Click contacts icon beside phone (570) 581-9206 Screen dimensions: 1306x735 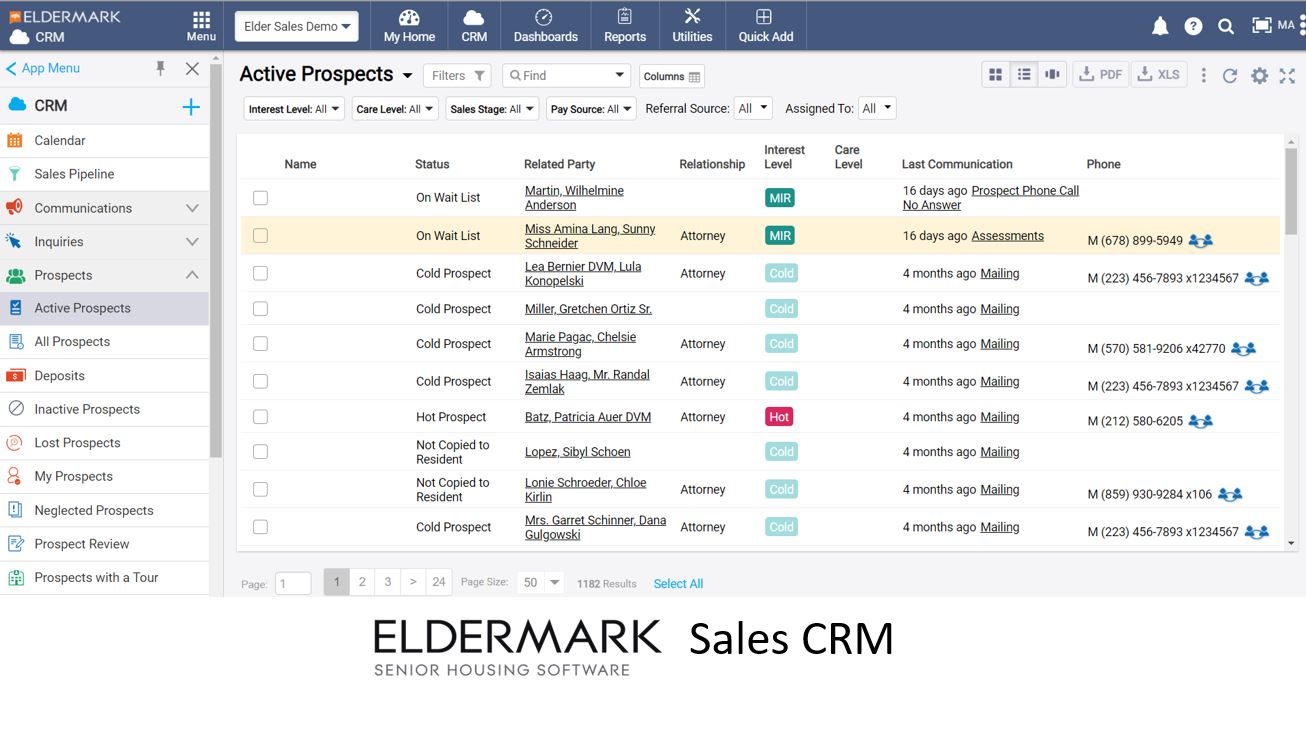click(1243, 349)
